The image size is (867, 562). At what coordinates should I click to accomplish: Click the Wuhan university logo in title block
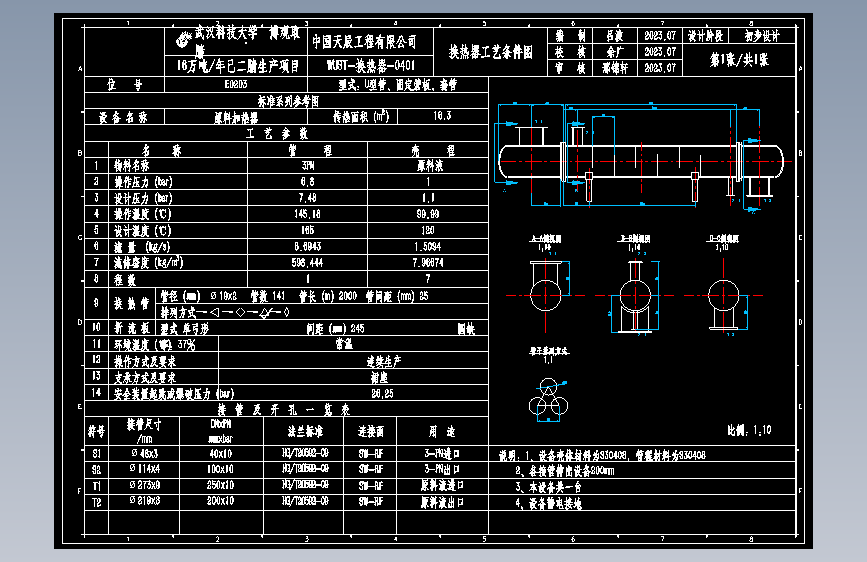[183, 39]
